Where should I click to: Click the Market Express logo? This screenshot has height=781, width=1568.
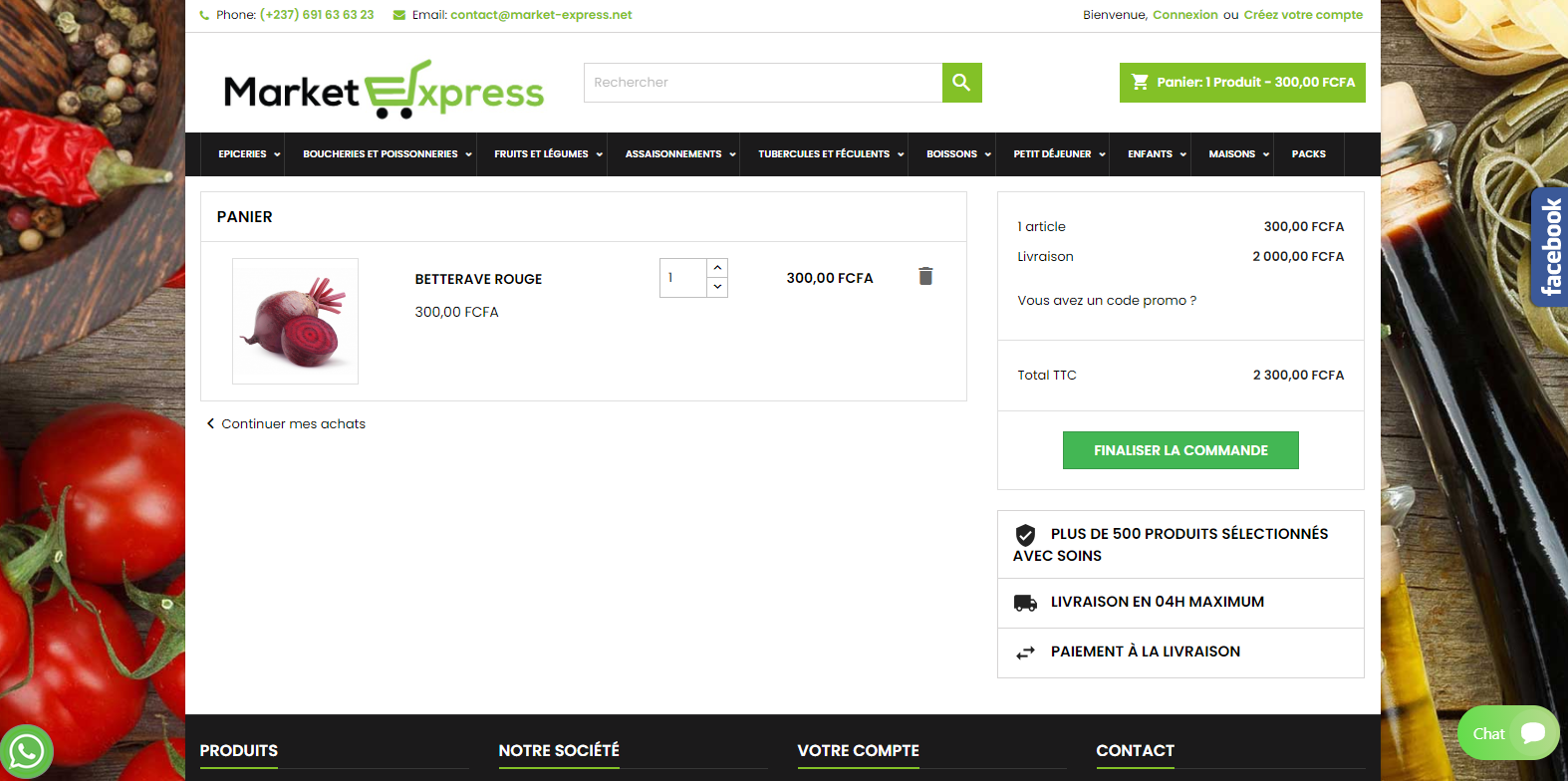(x=384, y=90)
